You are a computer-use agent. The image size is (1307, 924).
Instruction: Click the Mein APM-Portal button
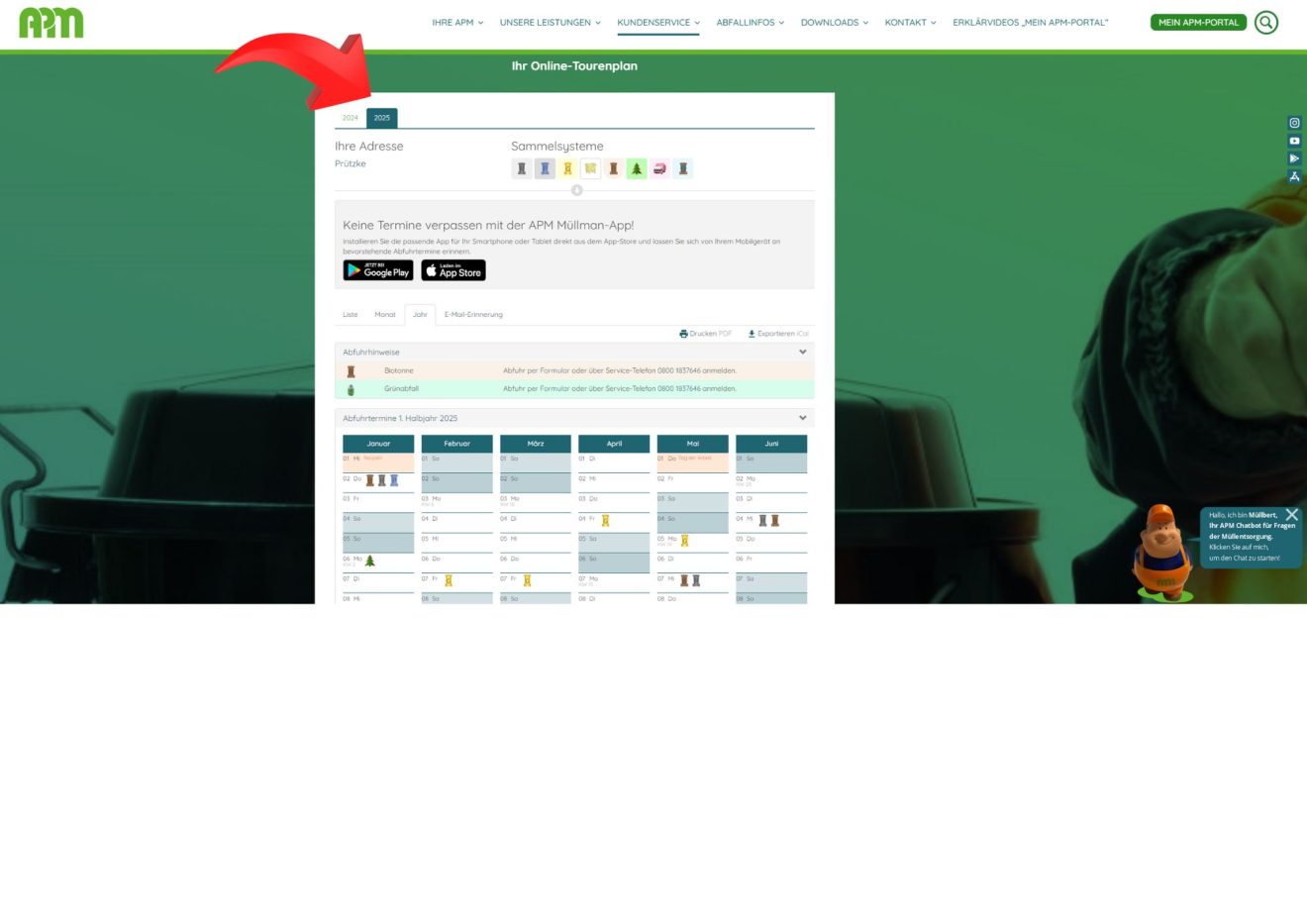[x=1198, y=22]
